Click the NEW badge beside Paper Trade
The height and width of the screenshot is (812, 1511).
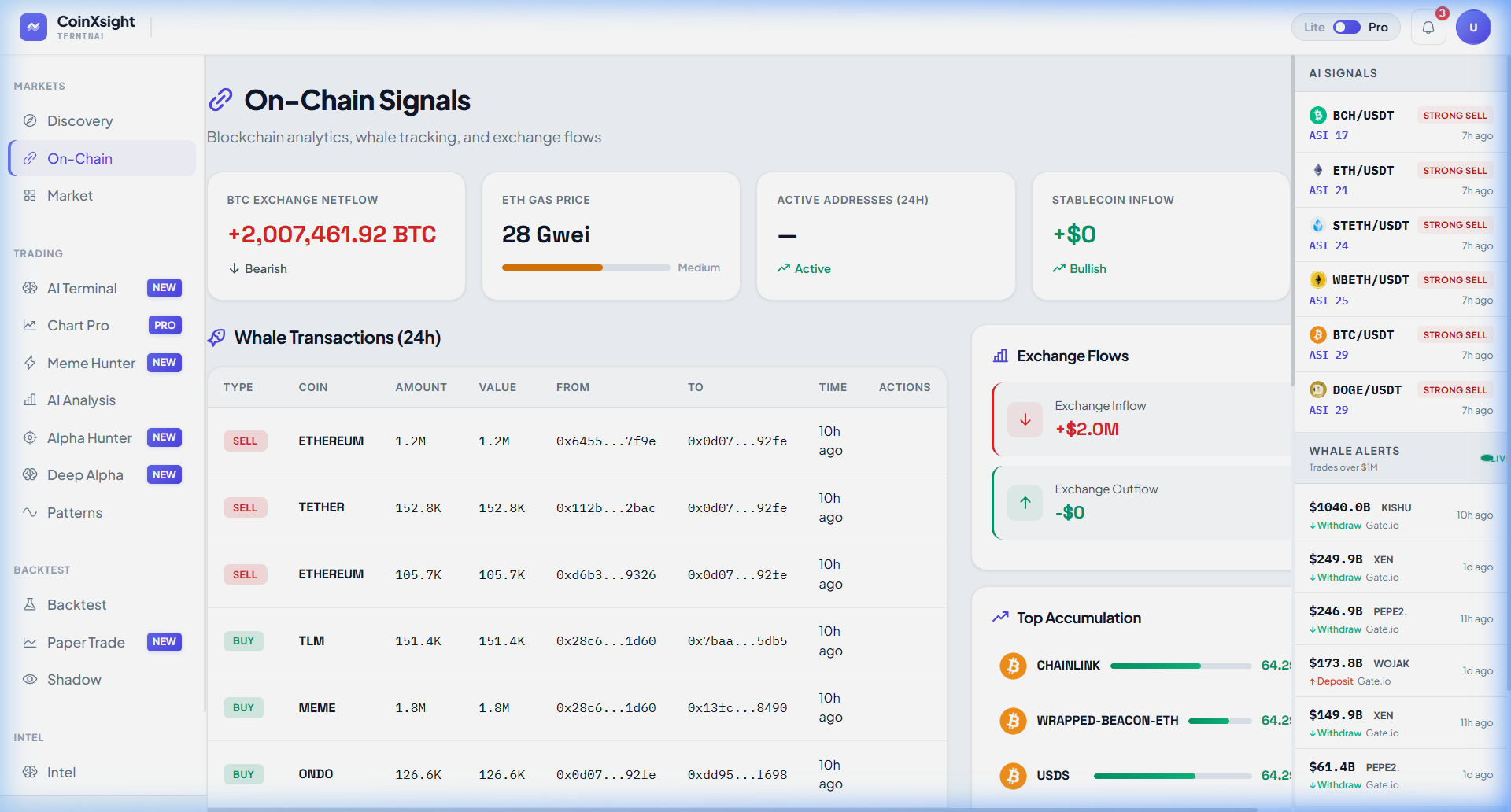[x=164, y=642]
